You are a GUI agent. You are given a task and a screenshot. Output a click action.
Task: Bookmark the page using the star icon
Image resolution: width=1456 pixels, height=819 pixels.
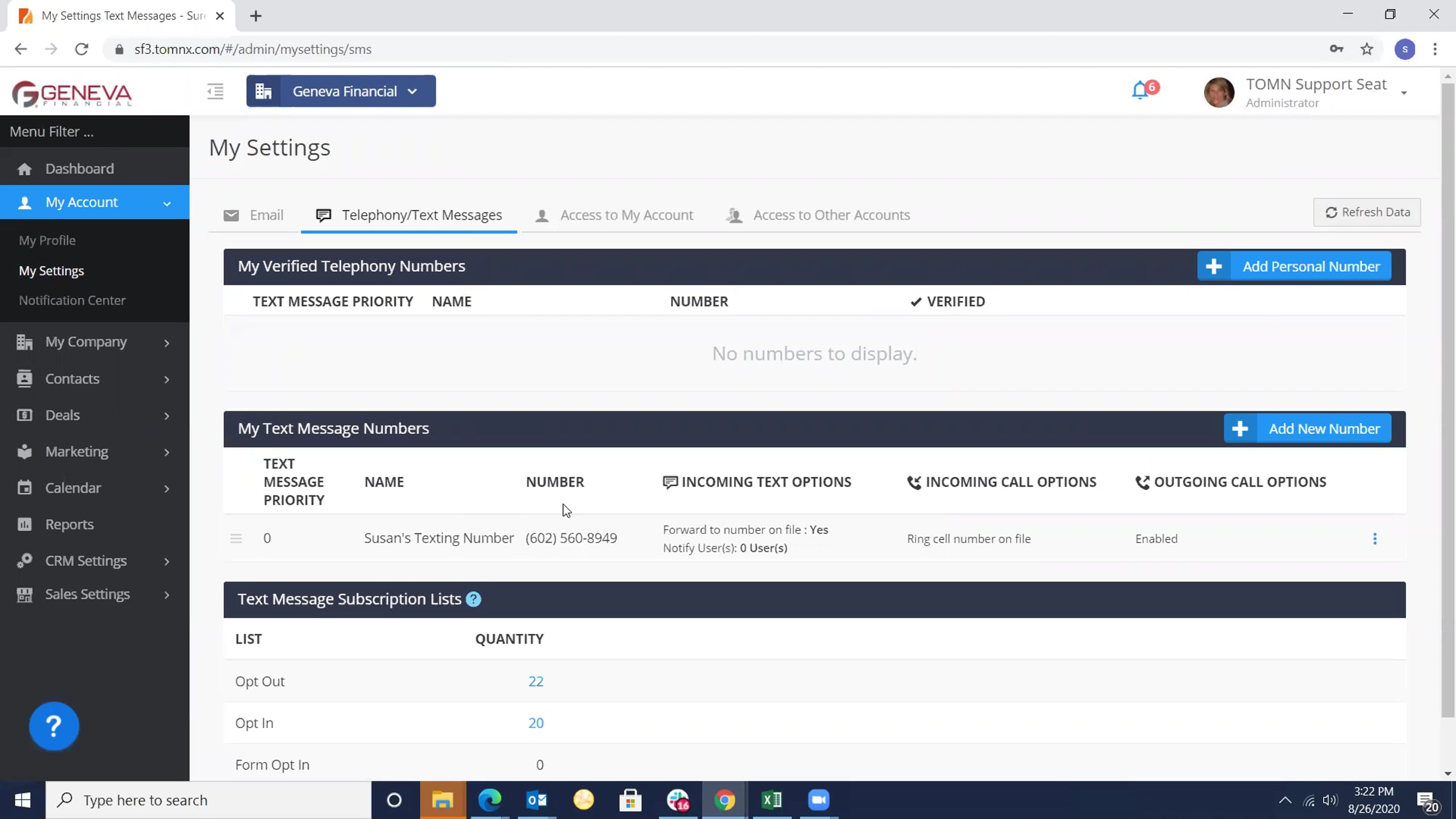pos(1367,49)
